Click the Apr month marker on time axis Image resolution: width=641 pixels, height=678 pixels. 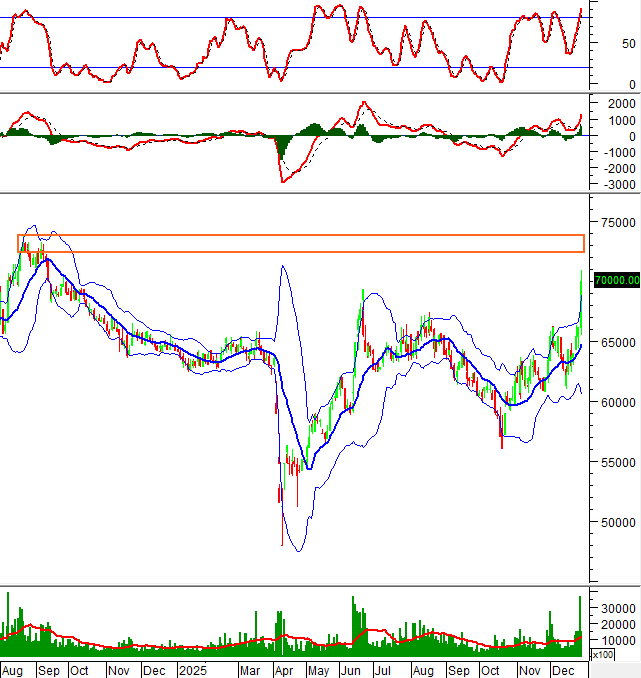[x=283, y=668]
